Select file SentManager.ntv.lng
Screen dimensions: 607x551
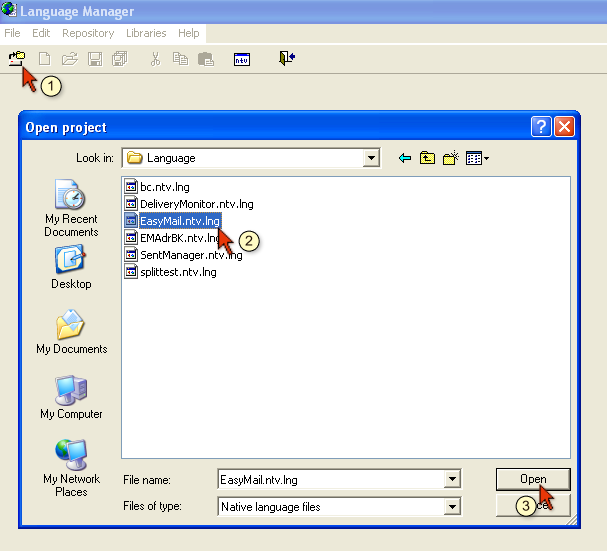point(191,255)
